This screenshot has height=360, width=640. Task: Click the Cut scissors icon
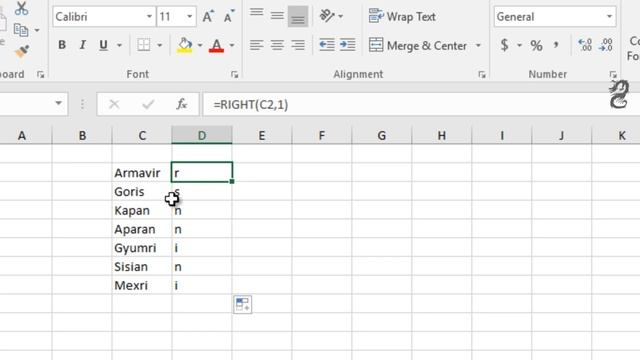(21, 8)
